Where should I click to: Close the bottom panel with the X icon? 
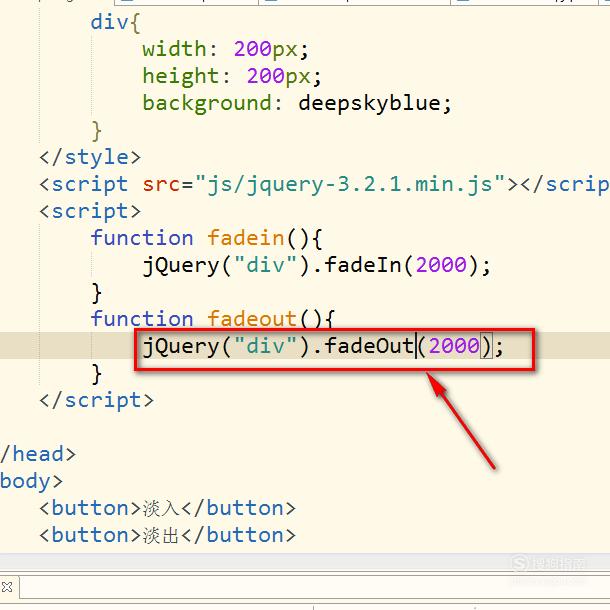(7, 587)
